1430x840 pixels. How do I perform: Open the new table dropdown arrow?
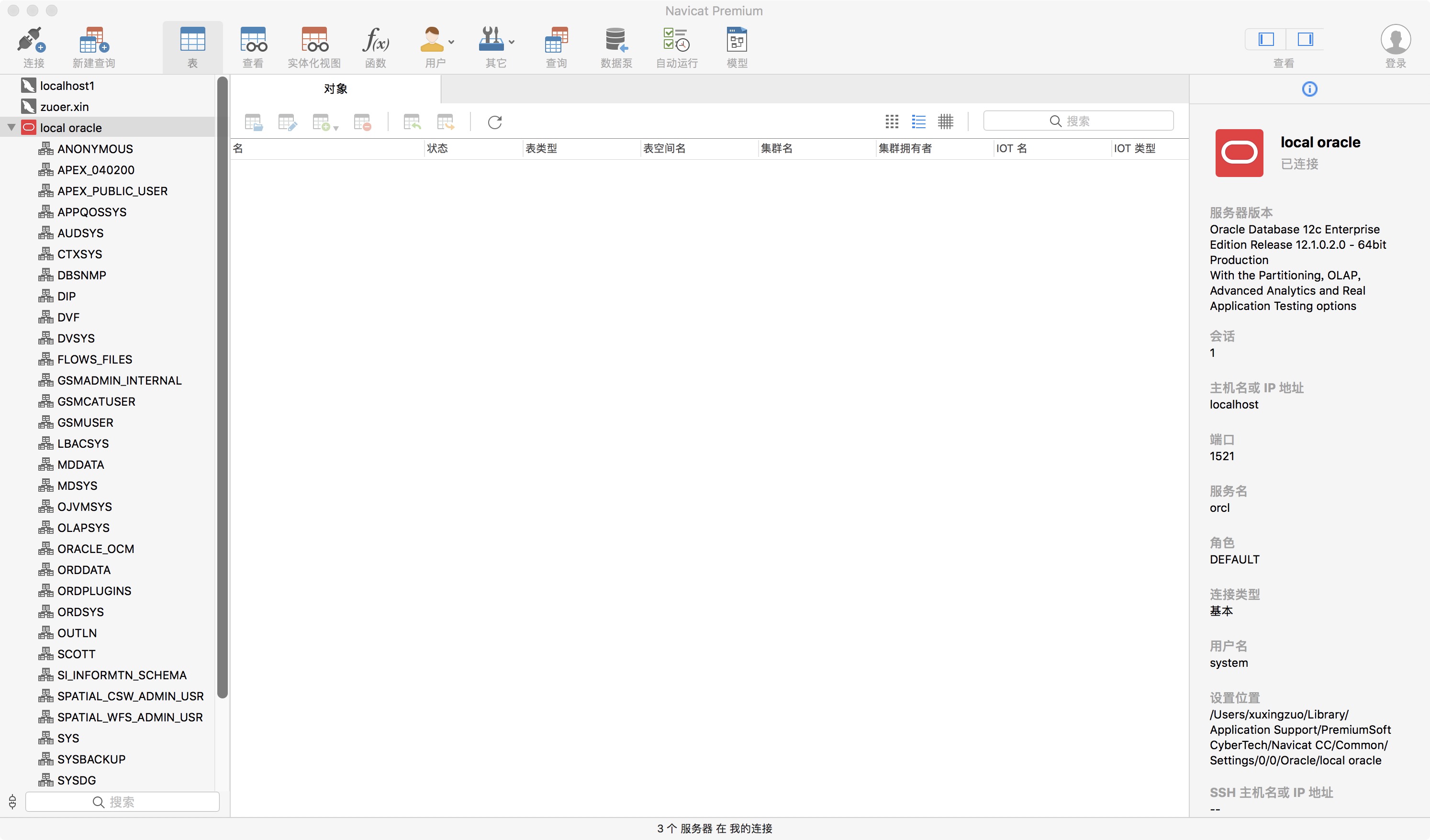(x=336, y=128)
